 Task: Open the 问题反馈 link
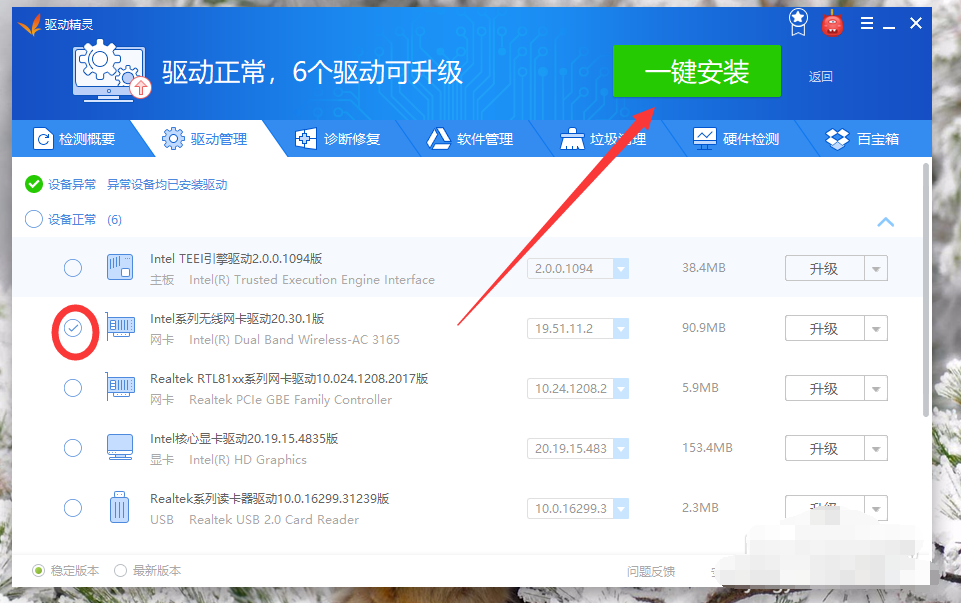651,571
